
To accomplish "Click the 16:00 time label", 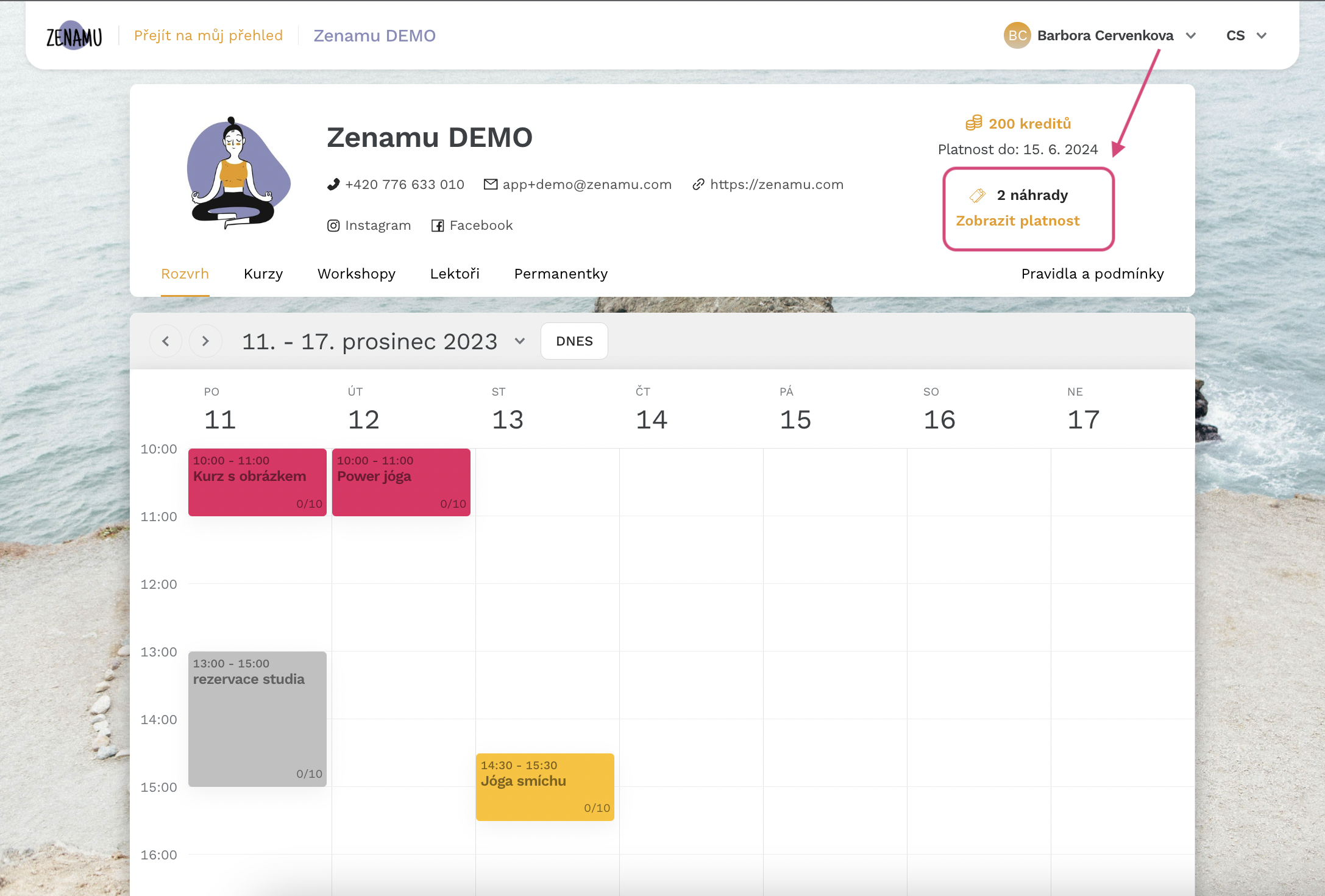I will coord(158,855).
